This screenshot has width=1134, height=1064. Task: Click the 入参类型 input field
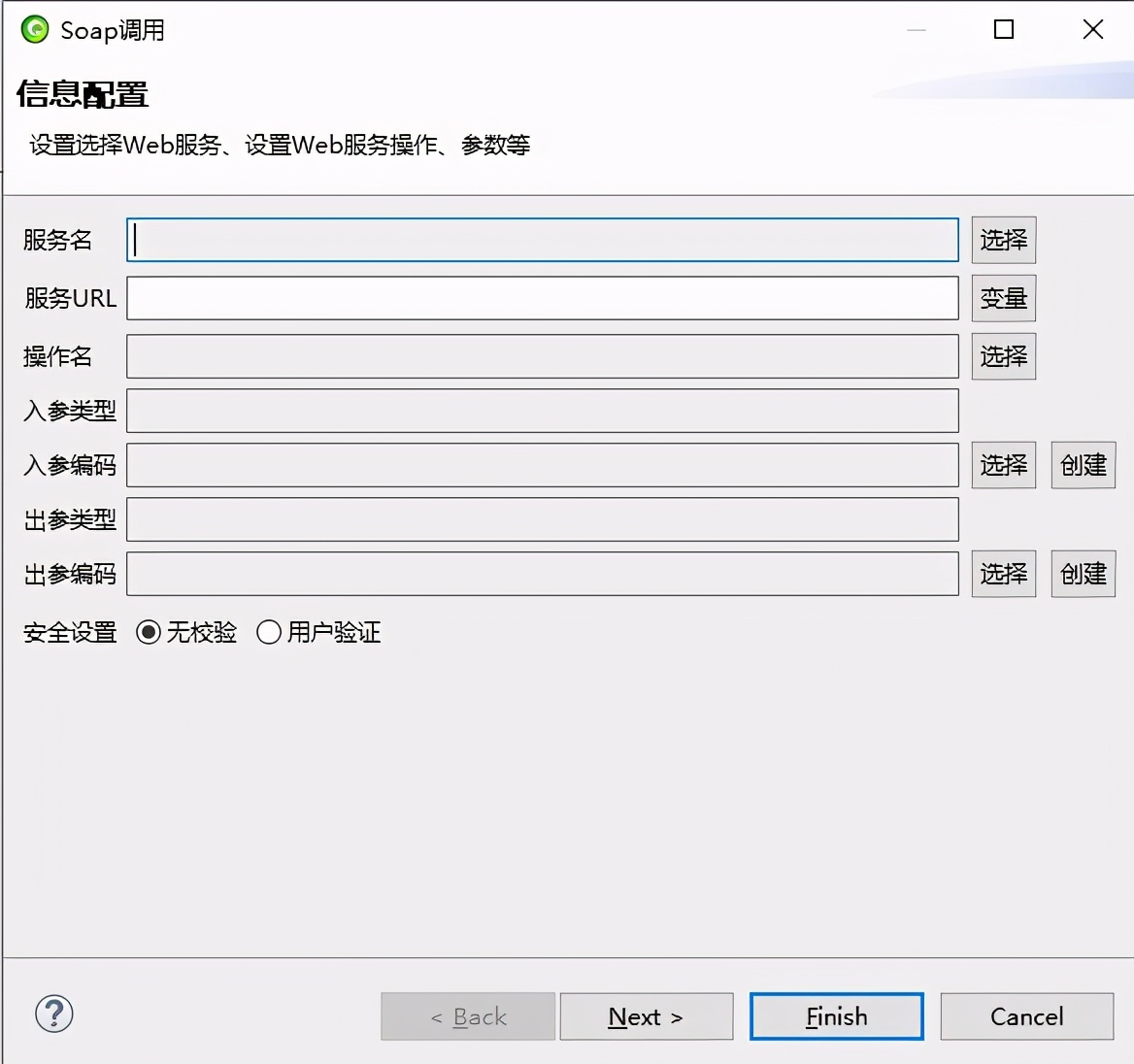(x=544, y=411)
